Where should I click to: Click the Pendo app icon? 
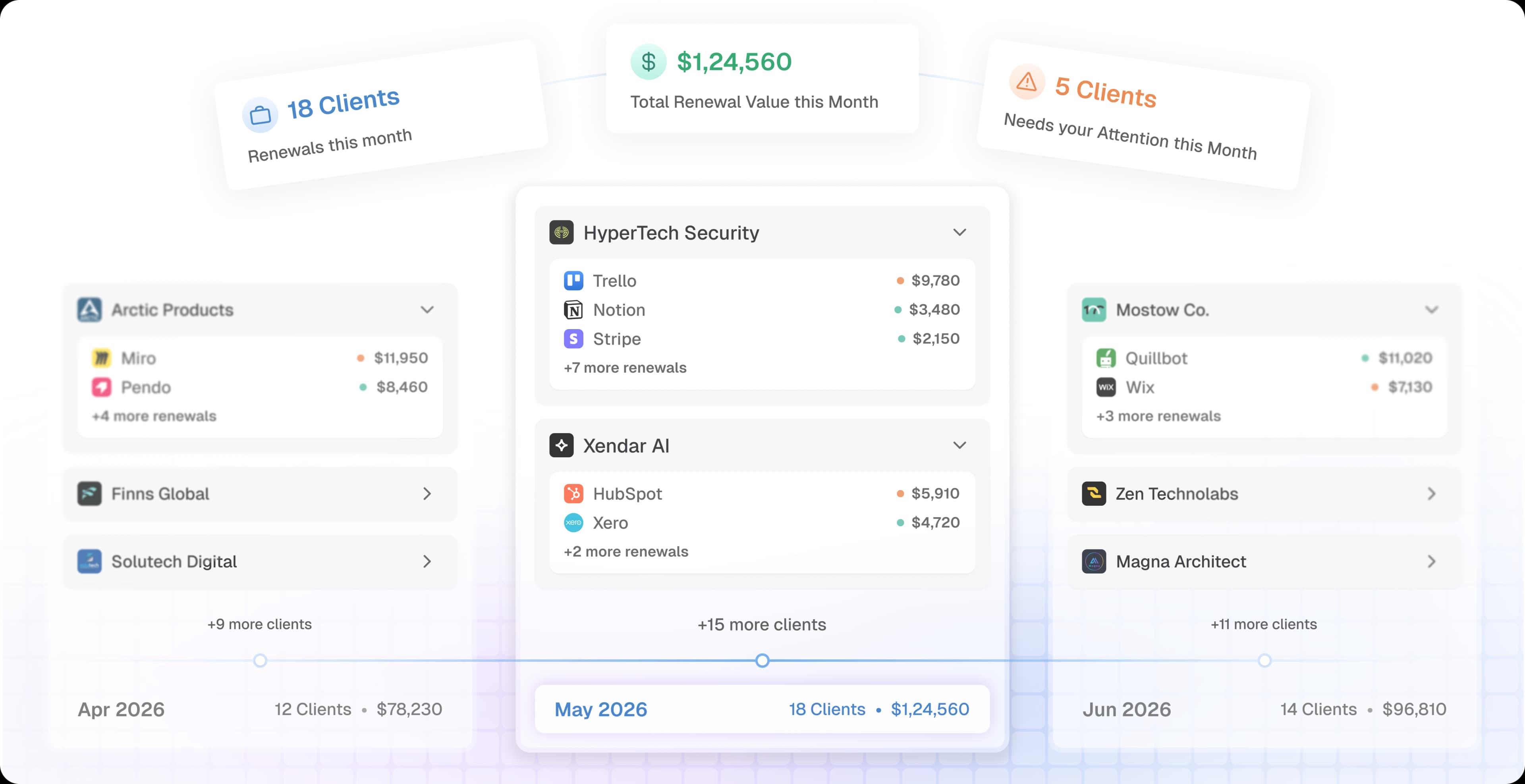pyautogui.click(x=101, y=387)
